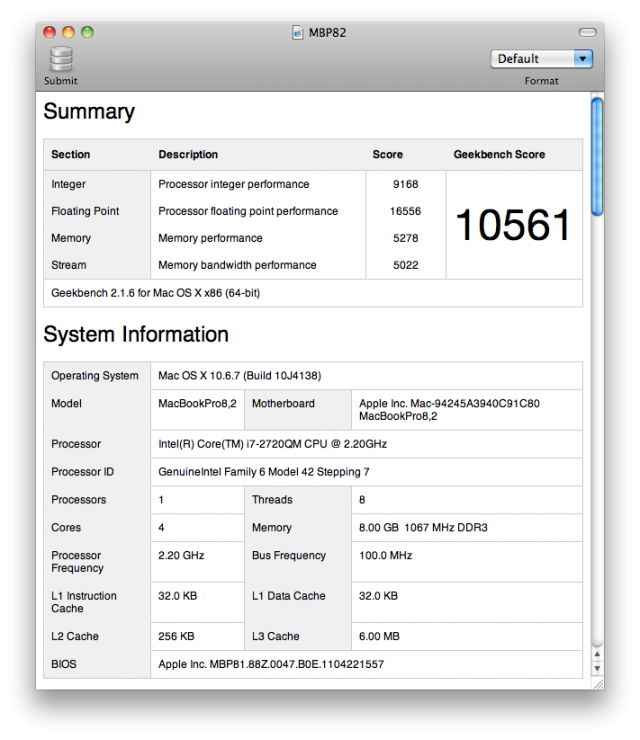
Task: Click the window resize grip
Action: click(598, 684)
